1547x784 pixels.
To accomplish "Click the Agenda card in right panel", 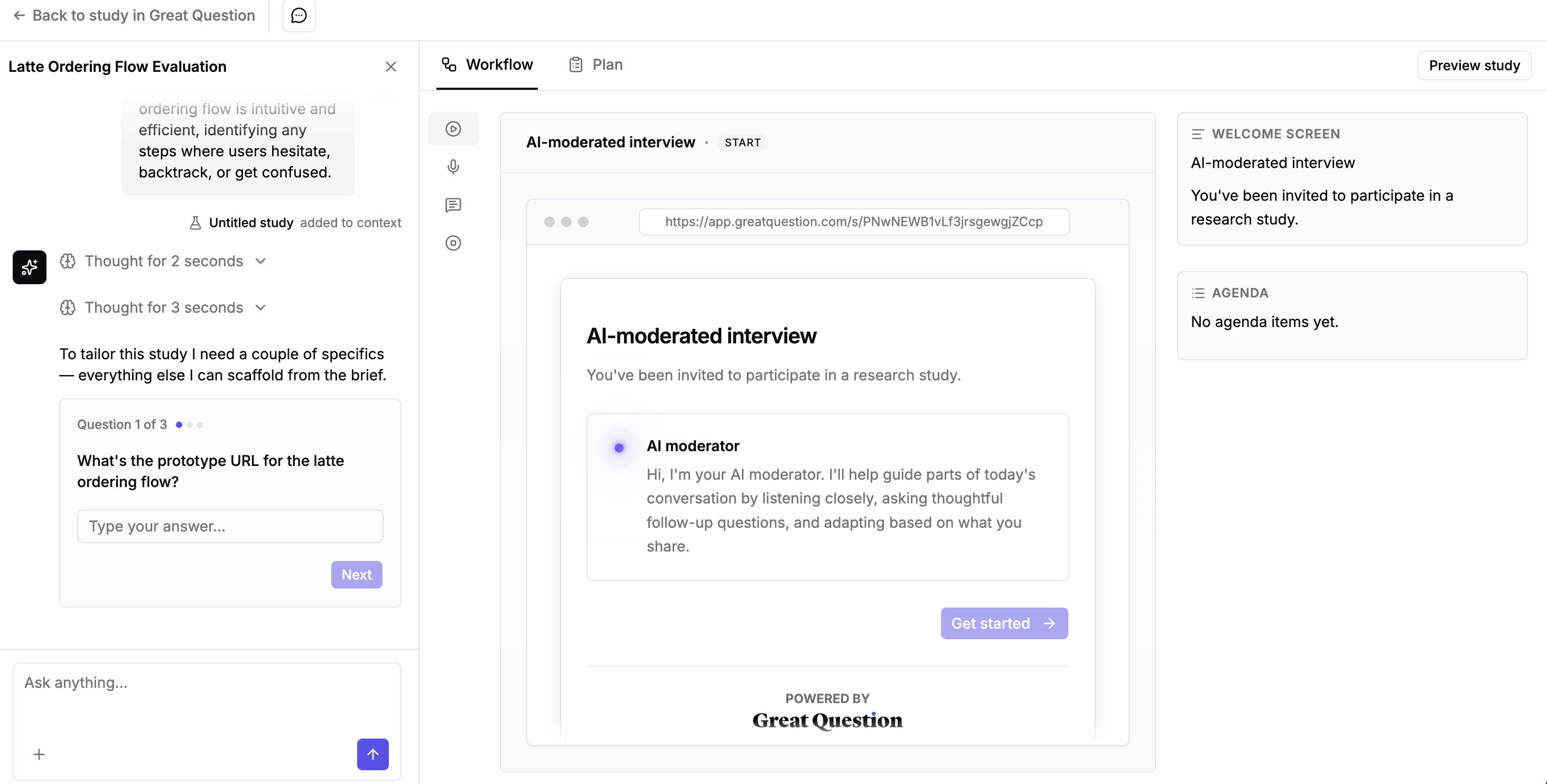I will [x=1353, y=316].
